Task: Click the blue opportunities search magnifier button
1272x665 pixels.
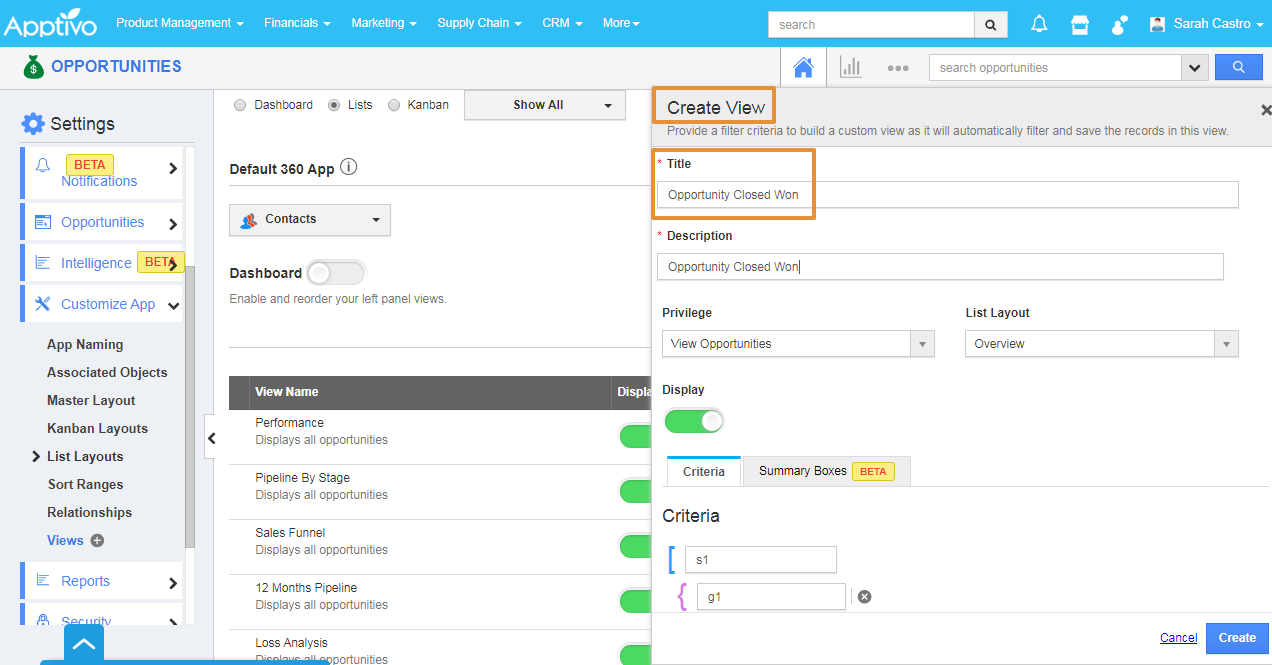Action: (1238, 68)
